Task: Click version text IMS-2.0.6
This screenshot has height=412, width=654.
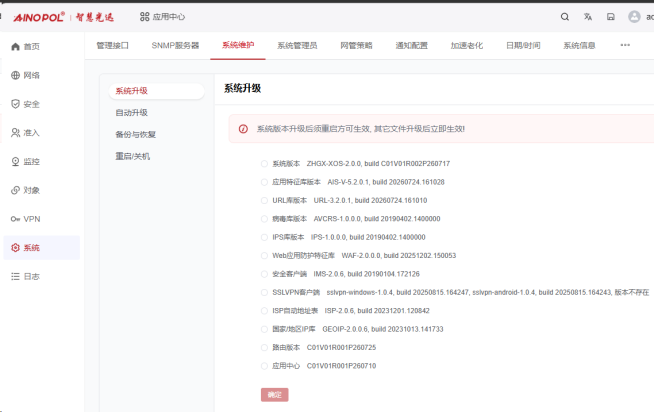Action: click(x=329, y=274)
